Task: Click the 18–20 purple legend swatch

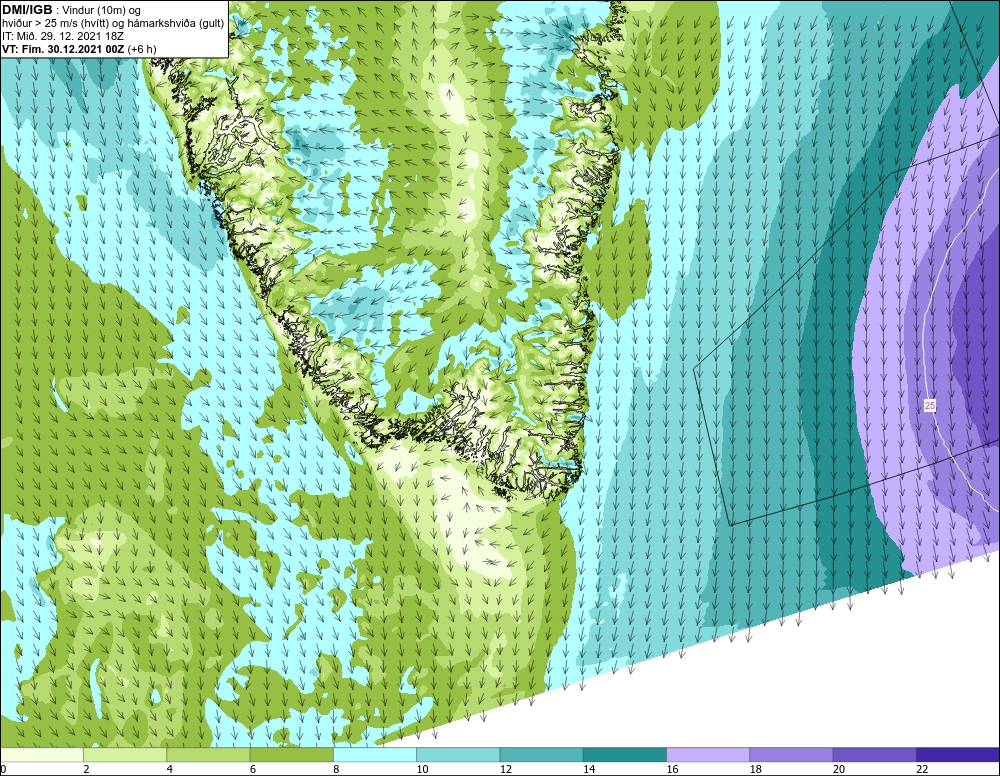Action: [791, 755]
